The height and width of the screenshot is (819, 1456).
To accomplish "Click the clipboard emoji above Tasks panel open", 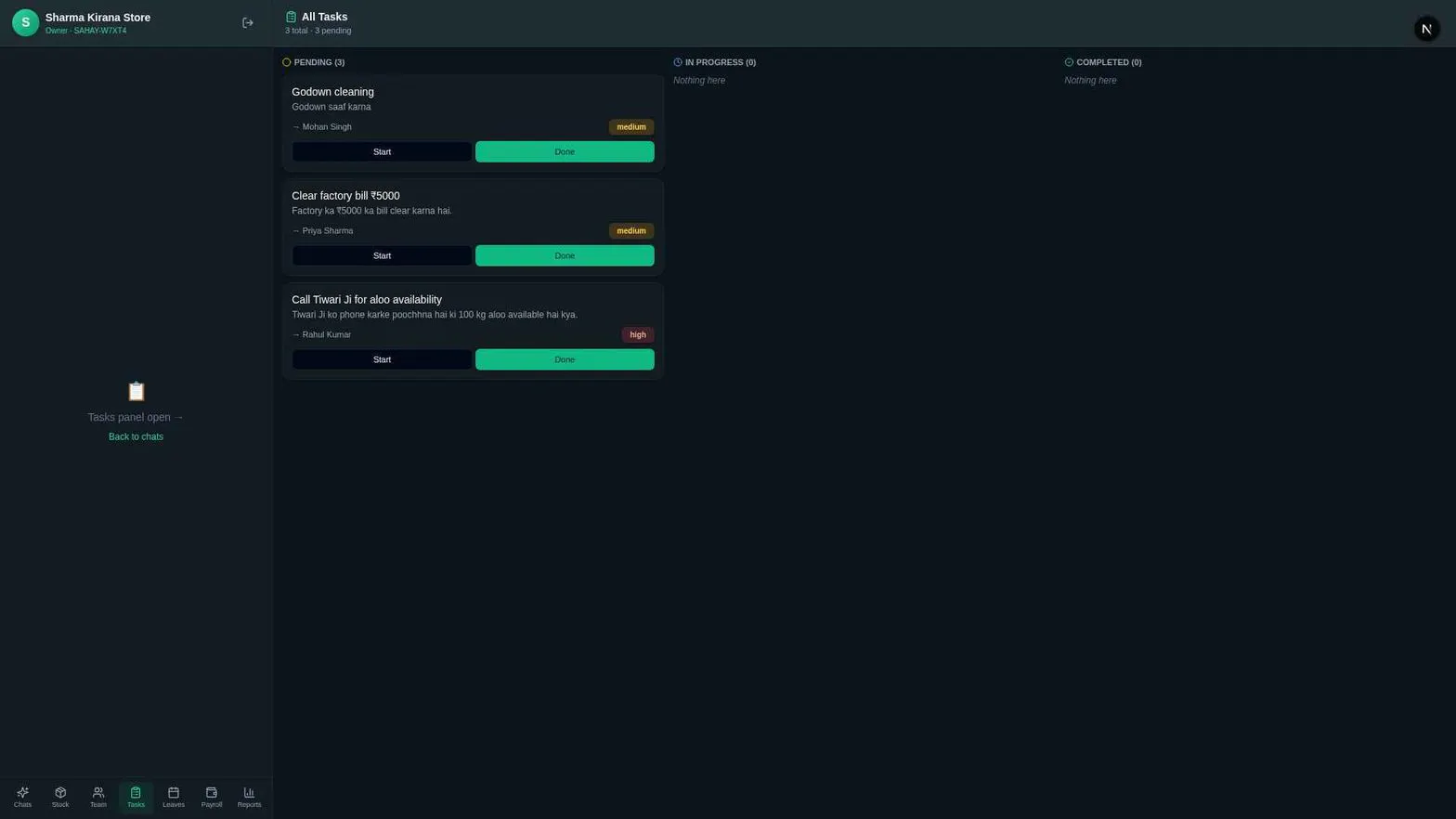I will 136,391.
